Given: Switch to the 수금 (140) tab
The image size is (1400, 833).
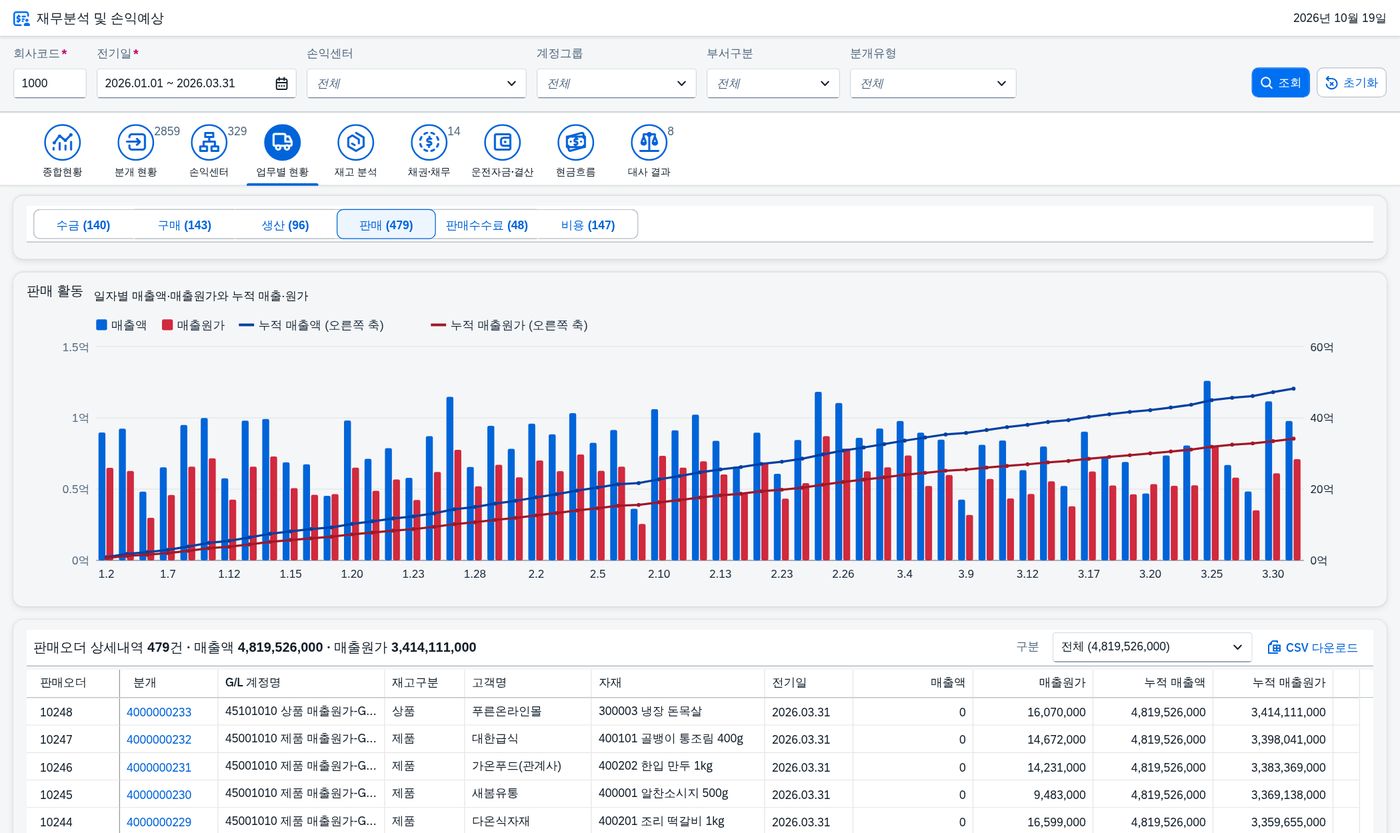Looking at the screenshot, I should coord(83,225).
